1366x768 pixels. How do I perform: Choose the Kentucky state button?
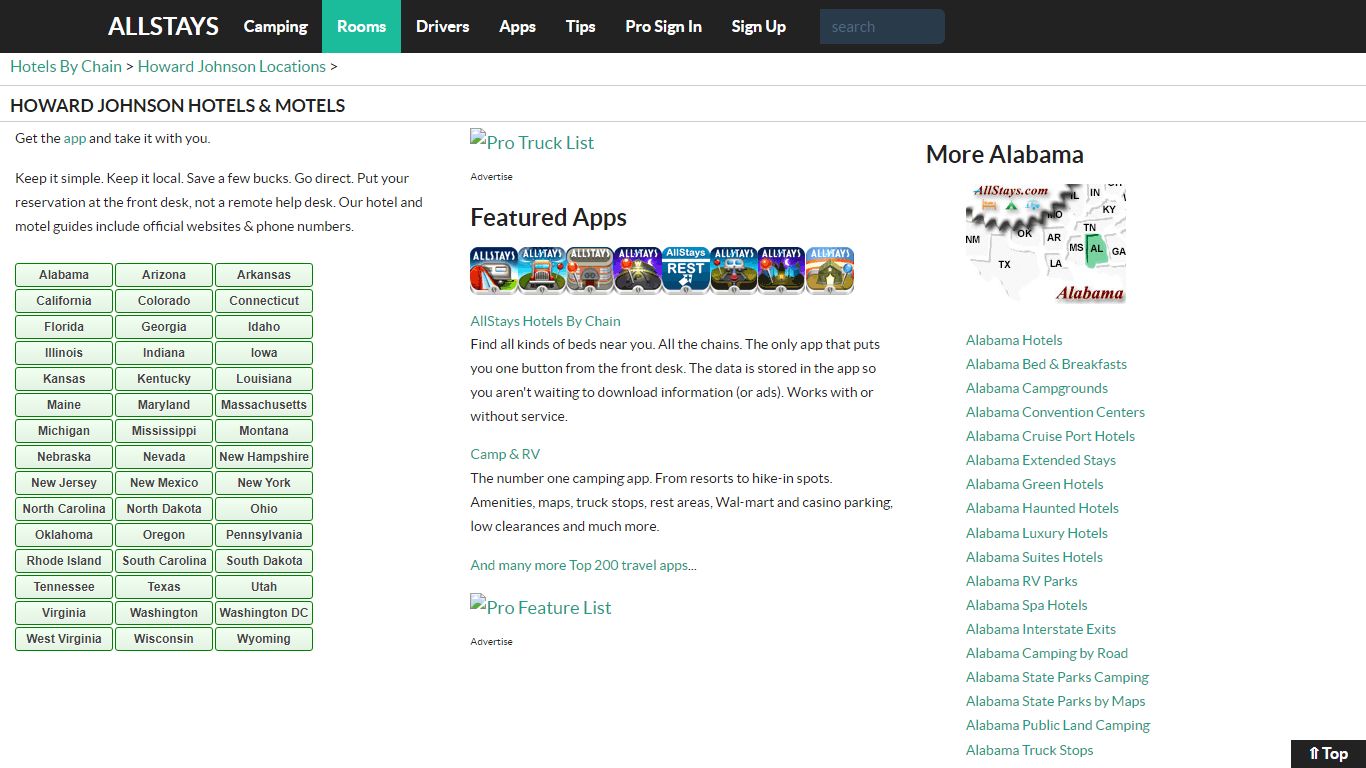click(164, 379)
